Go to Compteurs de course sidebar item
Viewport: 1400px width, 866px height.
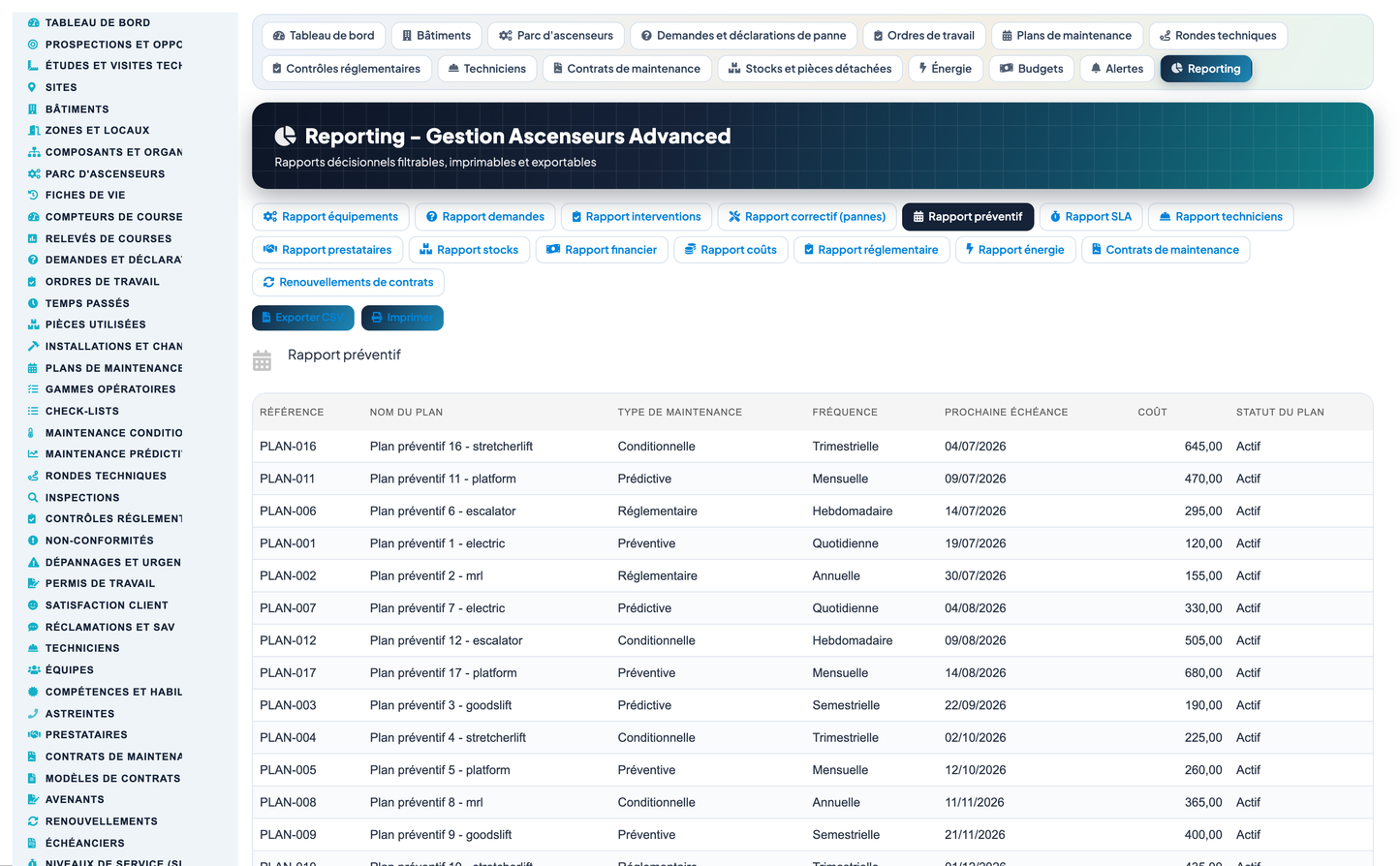(x=113, y=217)
